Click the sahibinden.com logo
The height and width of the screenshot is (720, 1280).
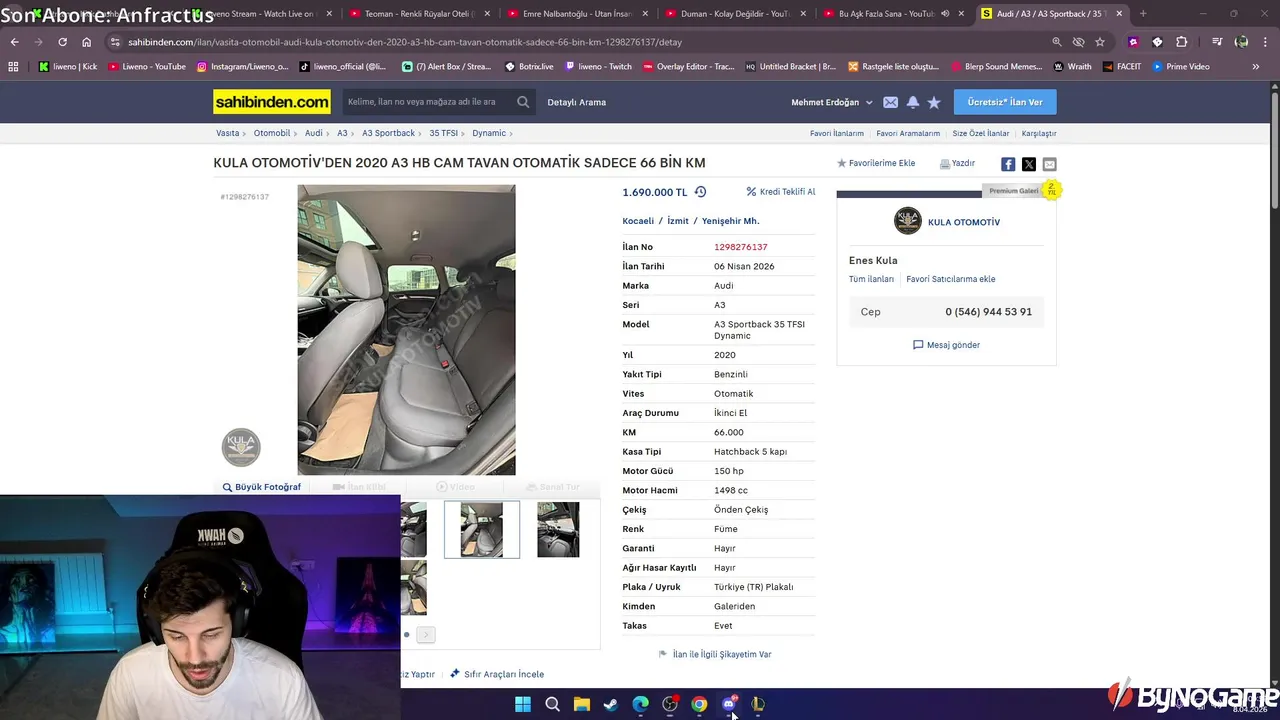(x=272, y=102)
